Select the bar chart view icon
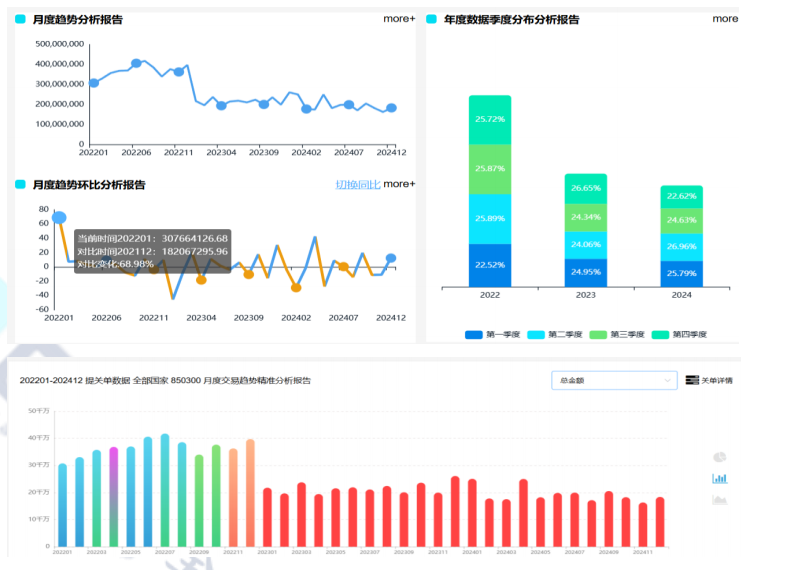This screenshot has height=570, width=786. [719, 478]
